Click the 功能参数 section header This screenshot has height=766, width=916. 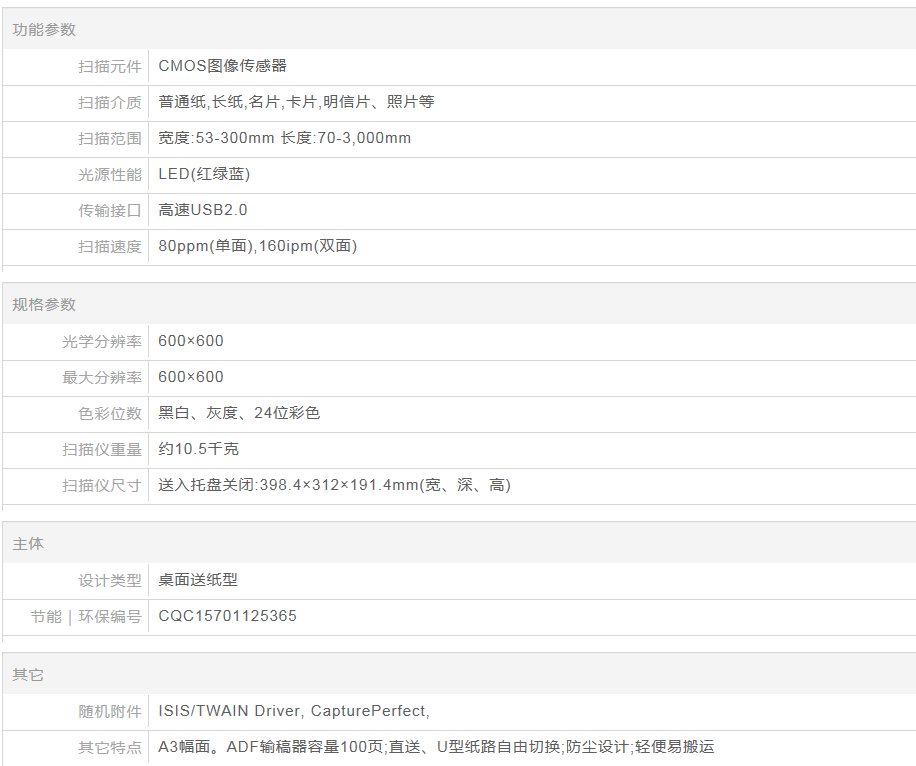pos(44,29)
